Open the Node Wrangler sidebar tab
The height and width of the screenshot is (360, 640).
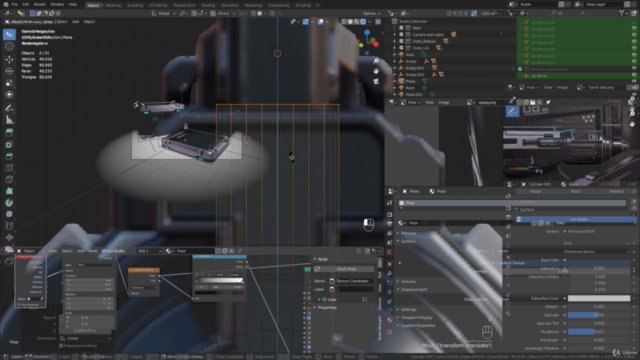[380, 329]
